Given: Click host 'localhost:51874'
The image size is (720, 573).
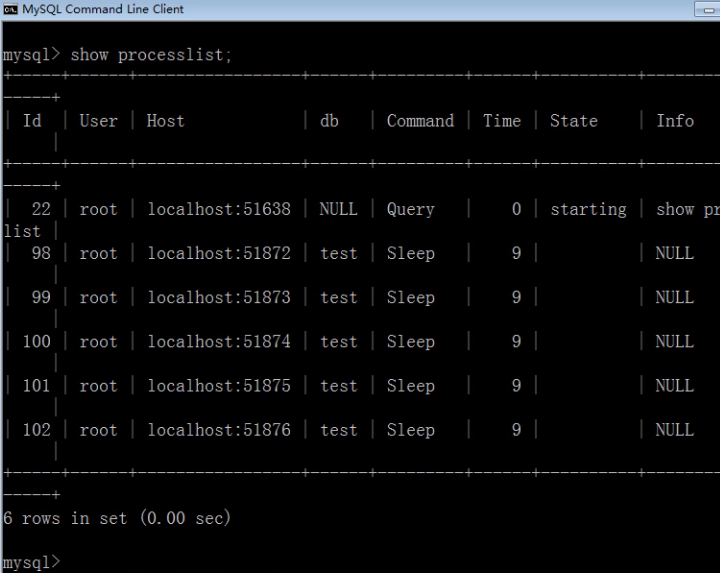Looking at the screenshot, I should 219,342.
